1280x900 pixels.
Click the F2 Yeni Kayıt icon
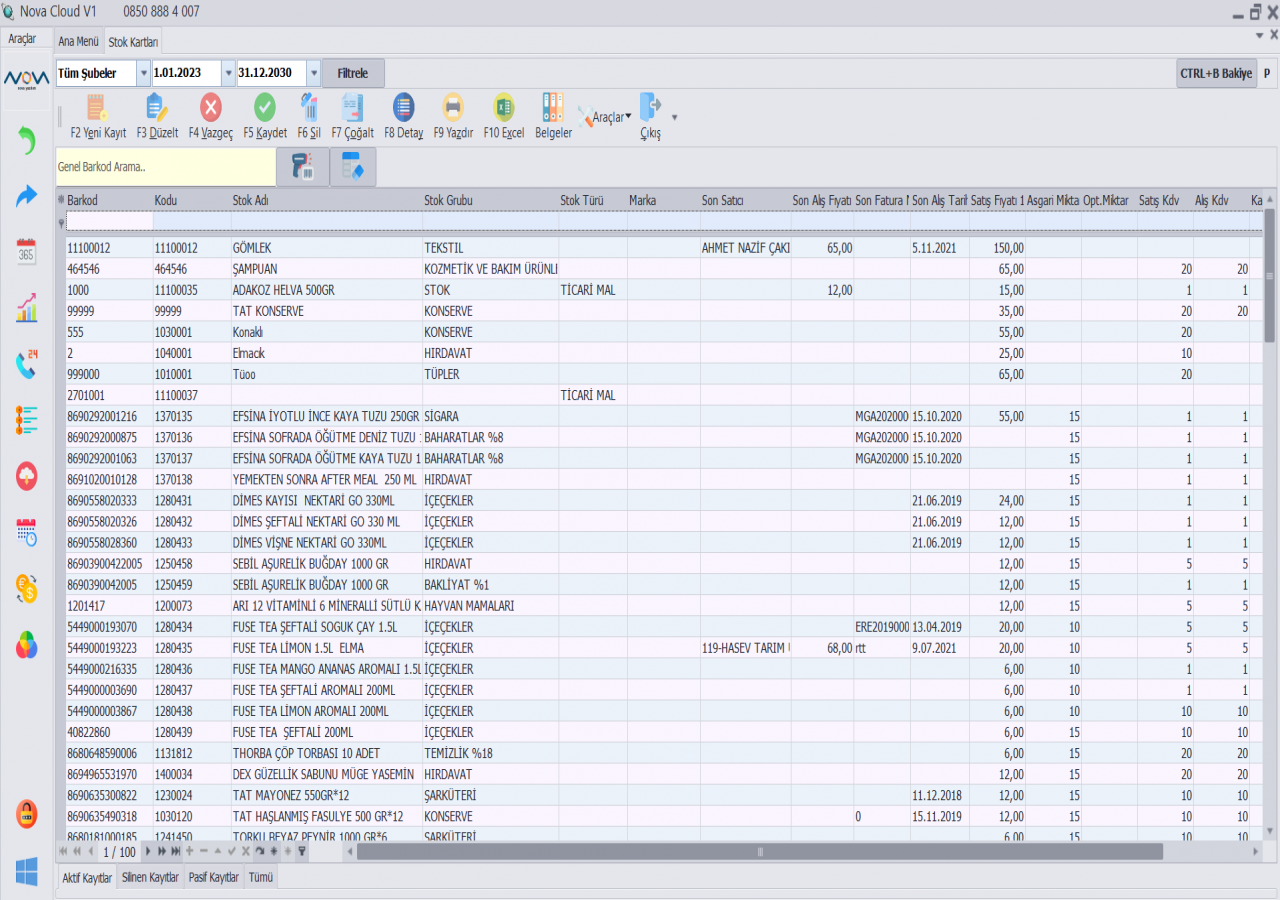[97, 107]
